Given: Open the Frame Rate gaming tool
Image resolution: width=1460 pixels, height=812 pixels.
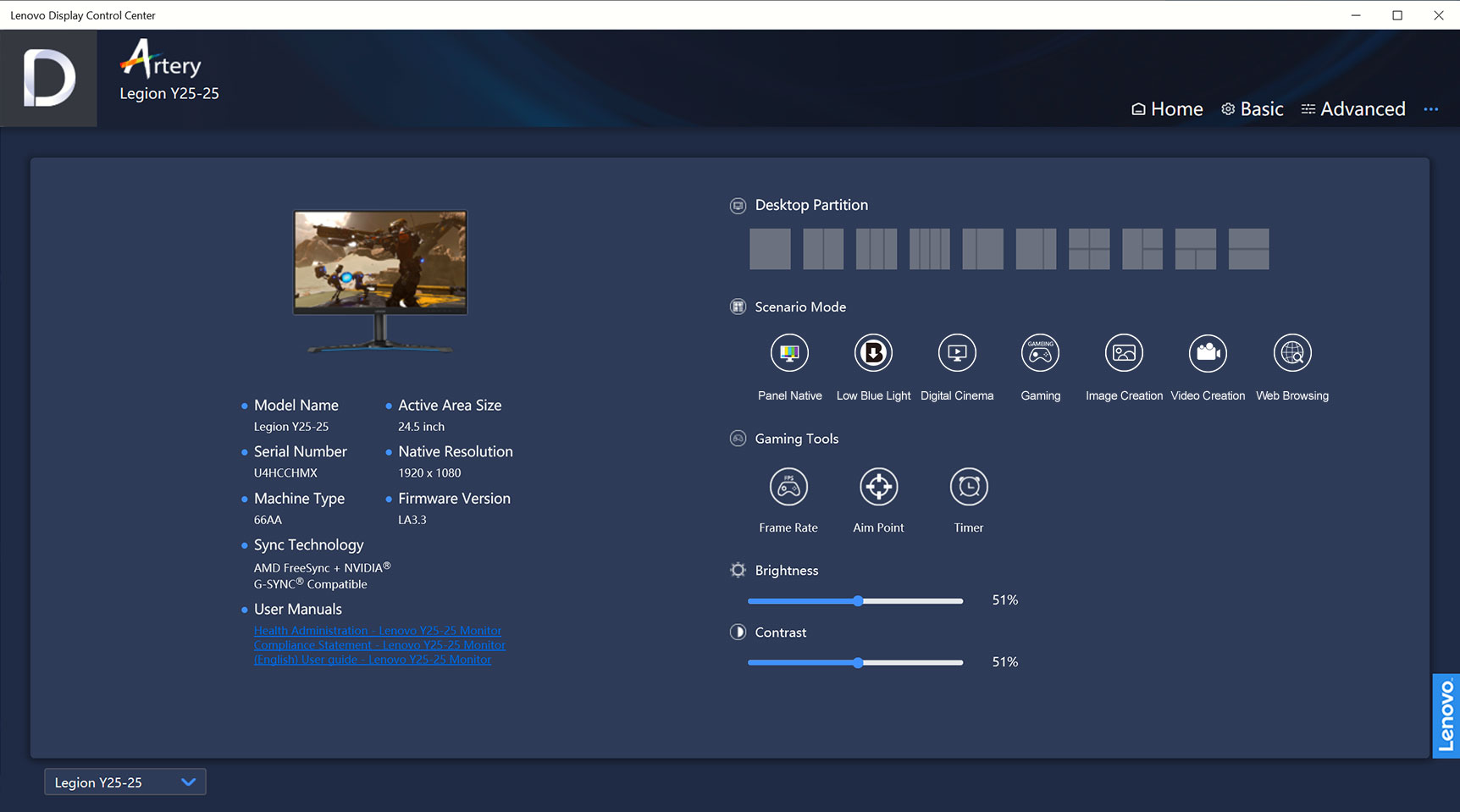Looking at the screenshot, I should click(x=788, y=486).
